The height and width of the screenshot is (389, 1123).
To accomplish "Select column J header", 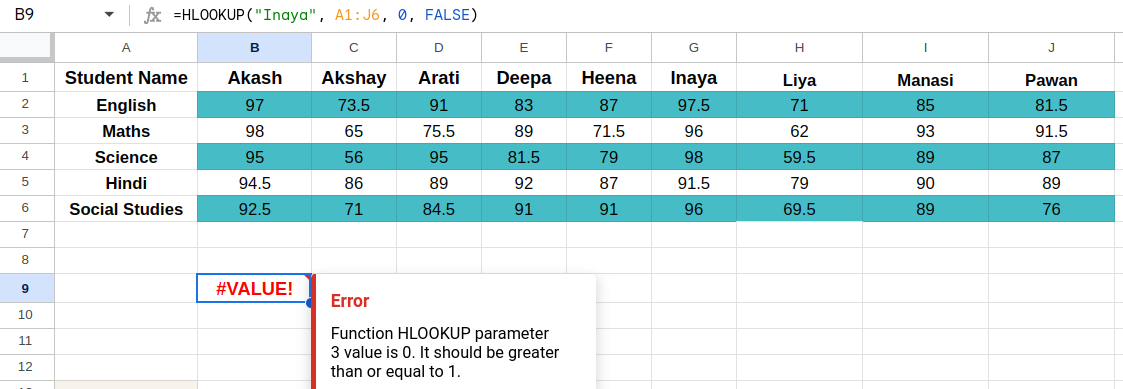I will point(1051,47).
